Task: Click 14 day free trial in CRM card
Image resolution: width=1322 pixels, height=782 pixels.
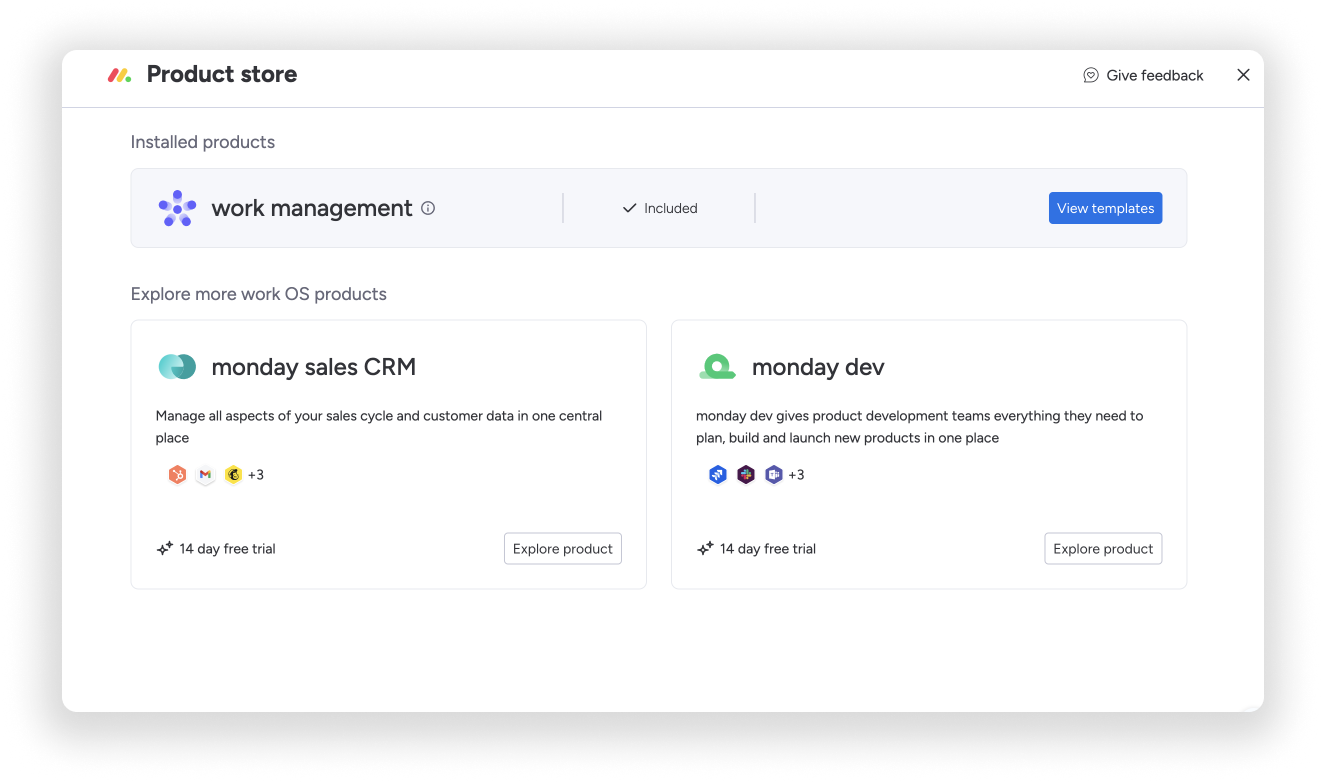Action: click(x=227, y=549)
